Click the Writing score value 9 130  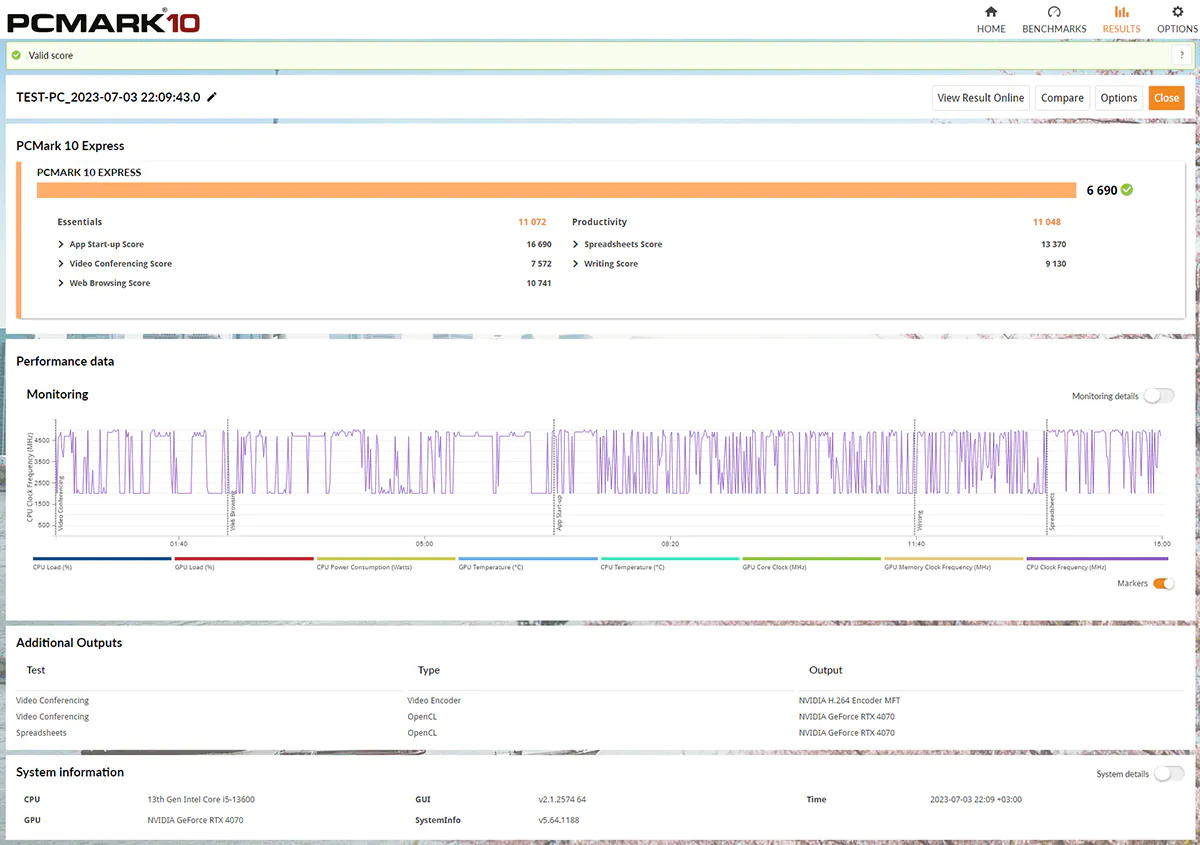(1055, 264)
